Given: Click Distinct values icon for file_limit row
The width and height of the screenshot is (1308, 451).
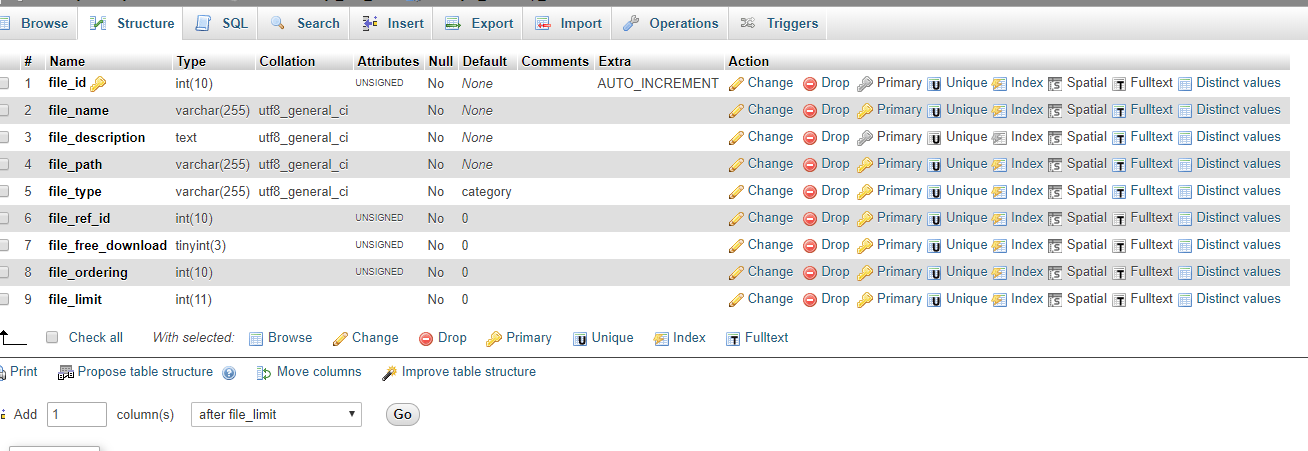Looking at the screenshot, I should pos(1185,299).
